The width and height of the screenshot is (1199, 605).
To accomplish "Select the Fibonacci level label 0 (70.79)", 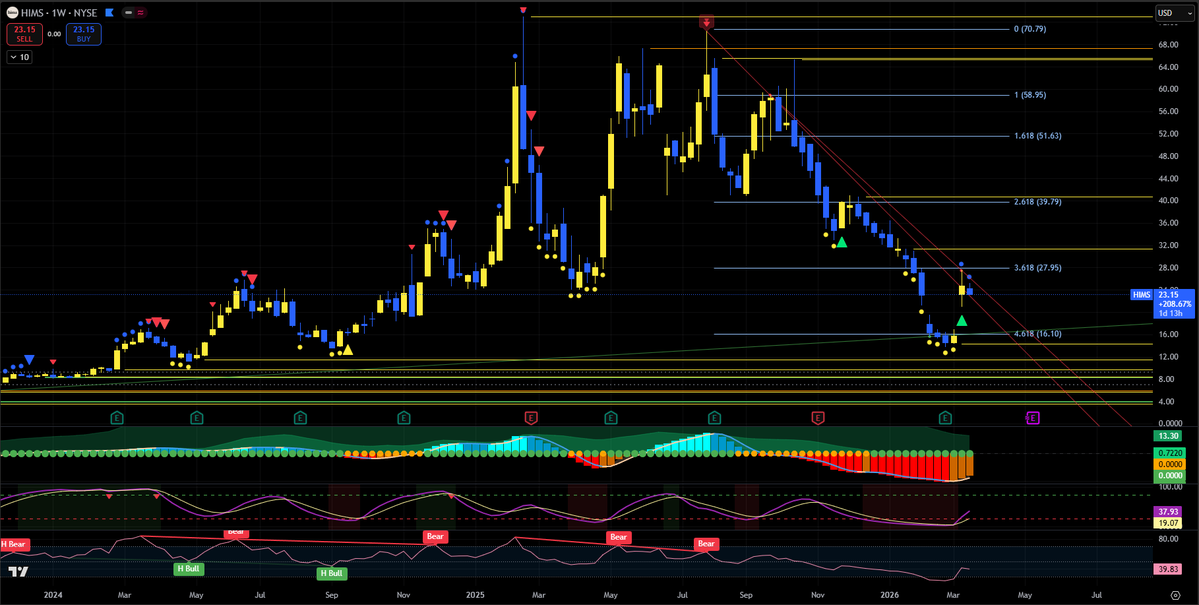I will pos(1029,29).
